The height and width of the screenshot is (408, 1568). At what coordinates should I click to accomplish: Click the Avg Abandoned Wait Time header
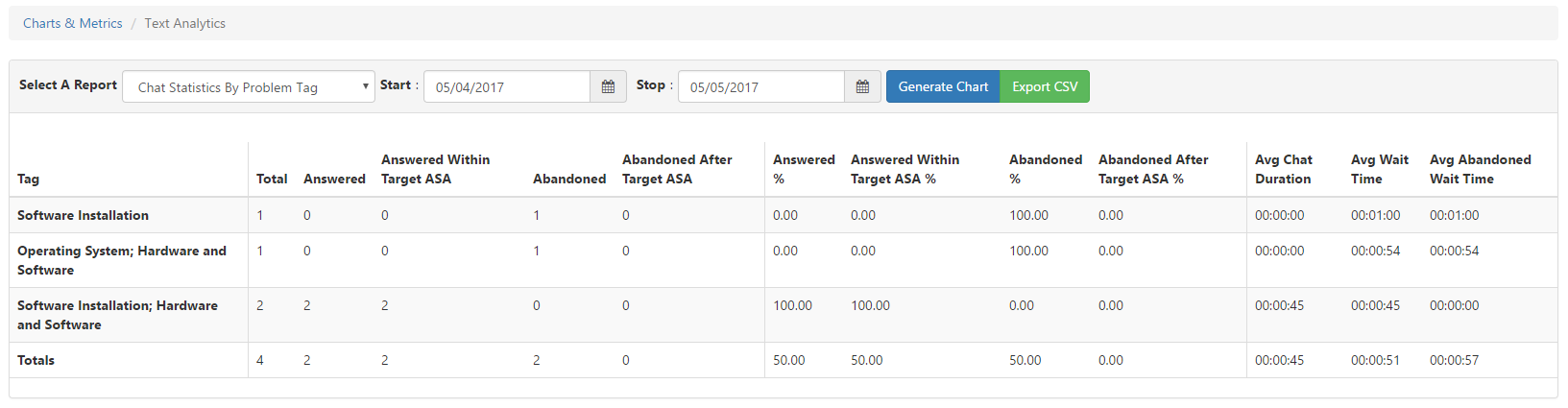point(1481,169)
